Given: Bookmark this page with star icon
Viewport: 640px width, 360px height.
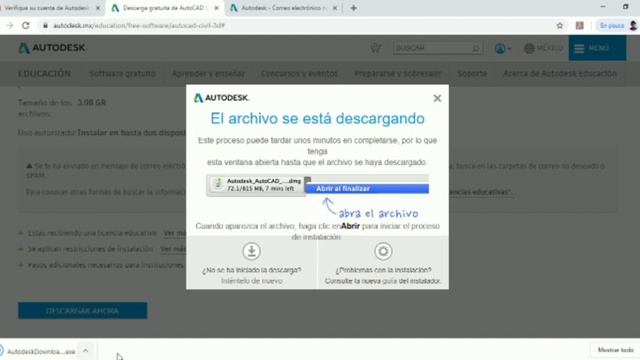Looking at the screenshot, I should [560, 25].
